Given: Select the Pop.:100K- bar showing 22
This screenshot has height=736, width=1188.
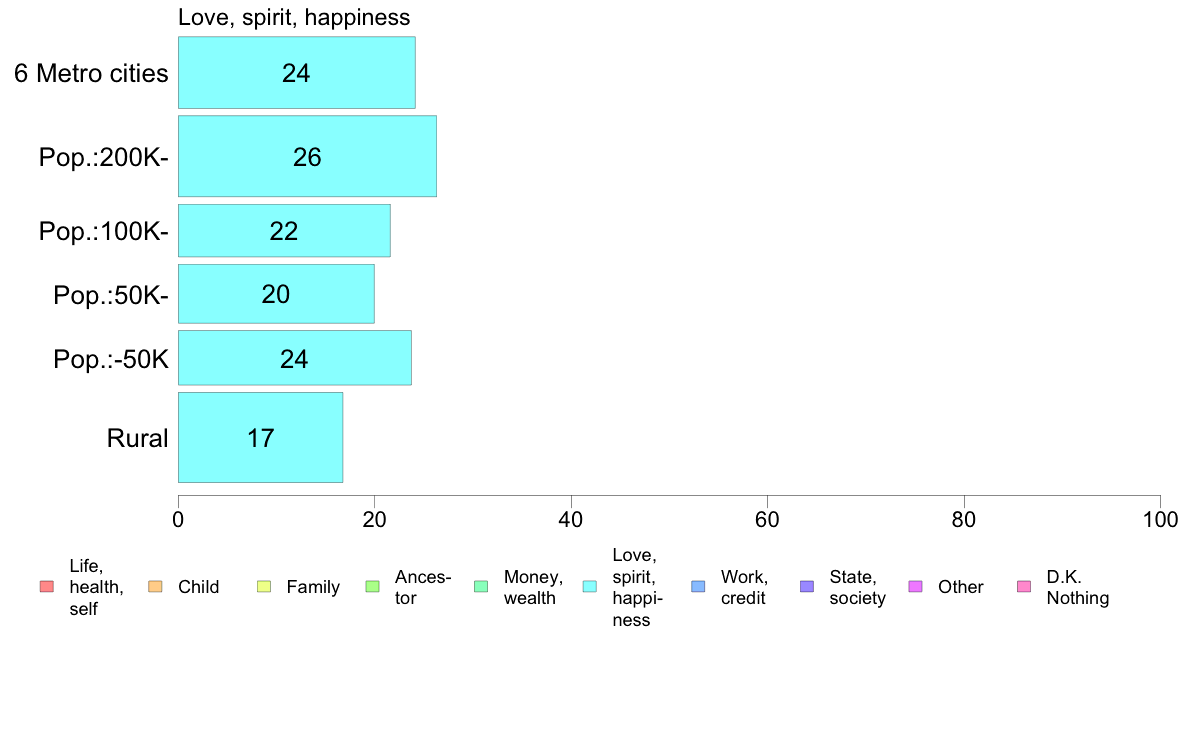Looking at the screenshot, I should 284,230.
